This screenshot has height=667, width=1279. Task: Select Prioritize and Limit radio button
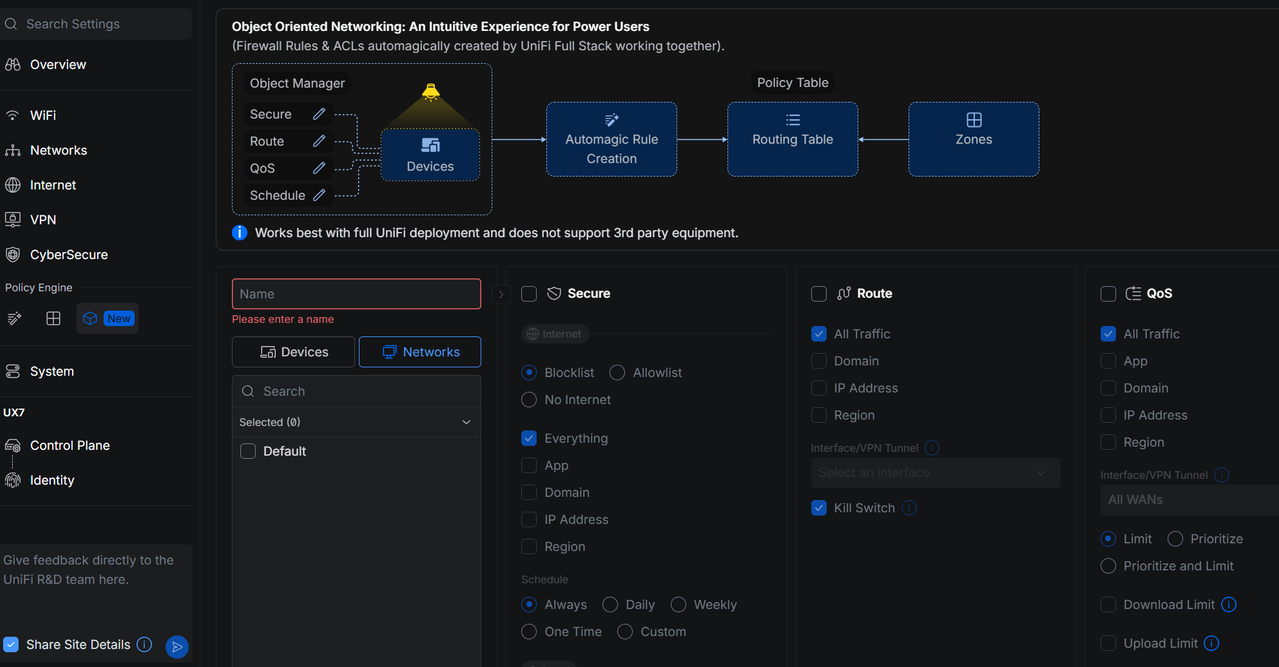click(x=1108, y=566)
